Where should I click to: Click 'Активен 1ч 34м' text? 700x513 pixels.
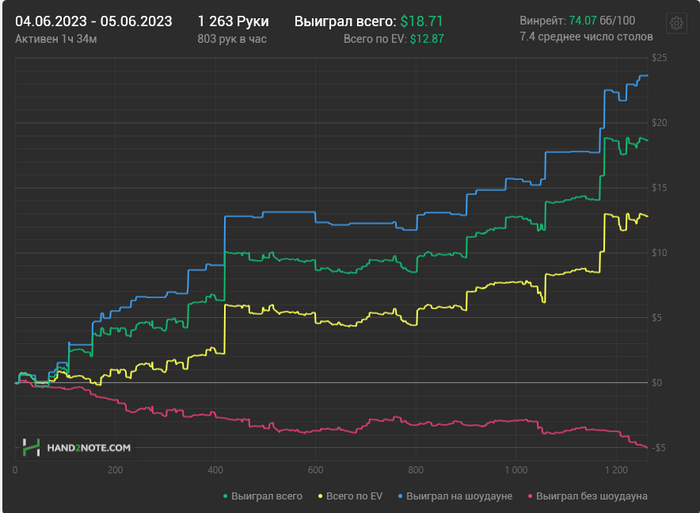[56, 39]
